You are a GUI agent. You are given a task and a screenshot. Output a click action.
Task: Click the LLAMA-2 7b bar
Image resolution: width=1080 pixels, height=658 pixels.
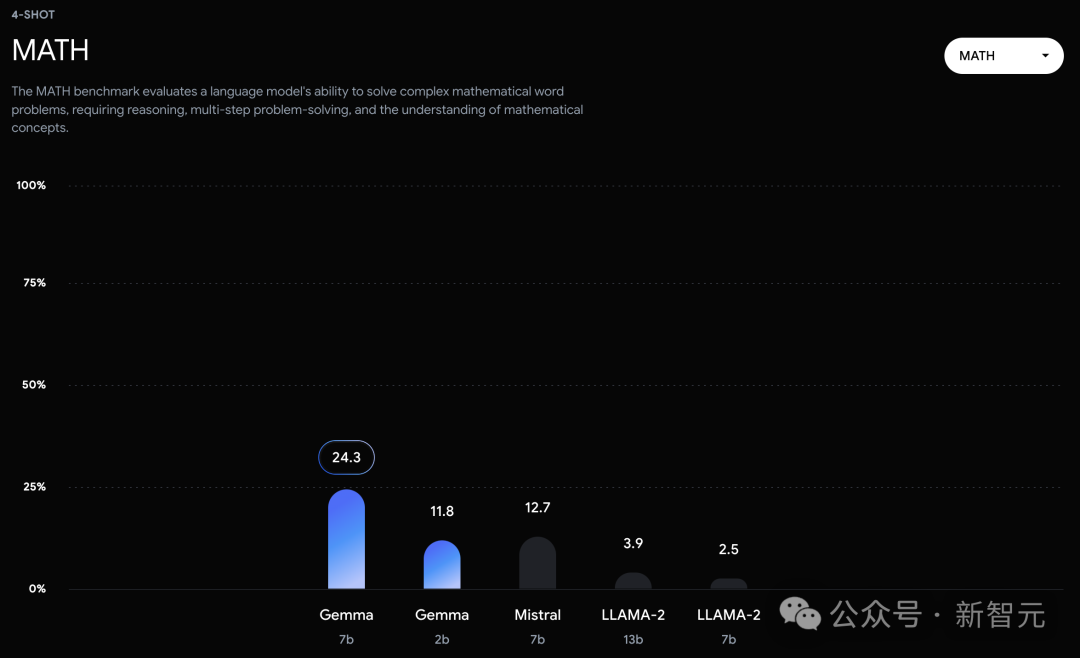tap(728, 584)
